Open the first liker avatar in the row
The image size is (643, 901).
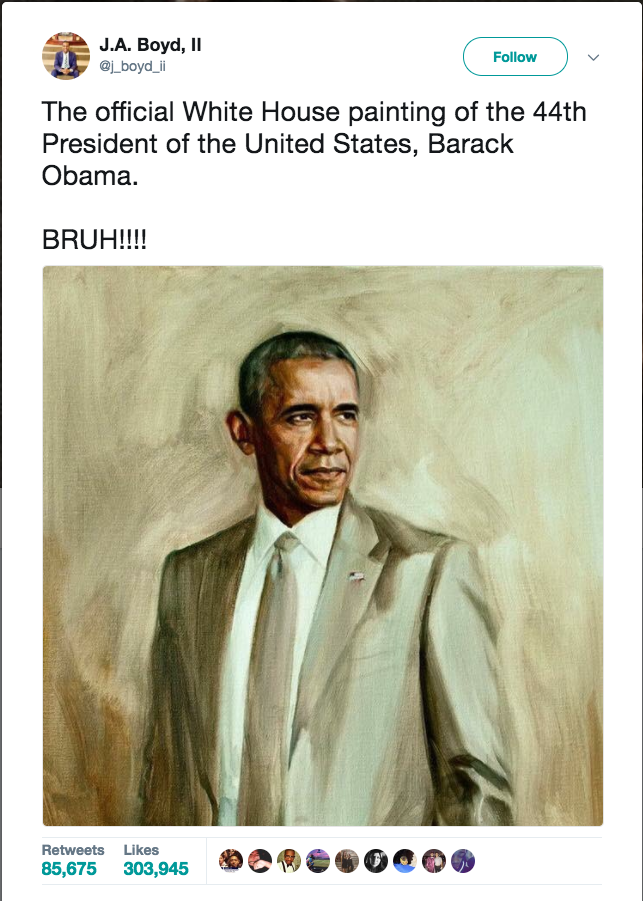tap(231, 861)
